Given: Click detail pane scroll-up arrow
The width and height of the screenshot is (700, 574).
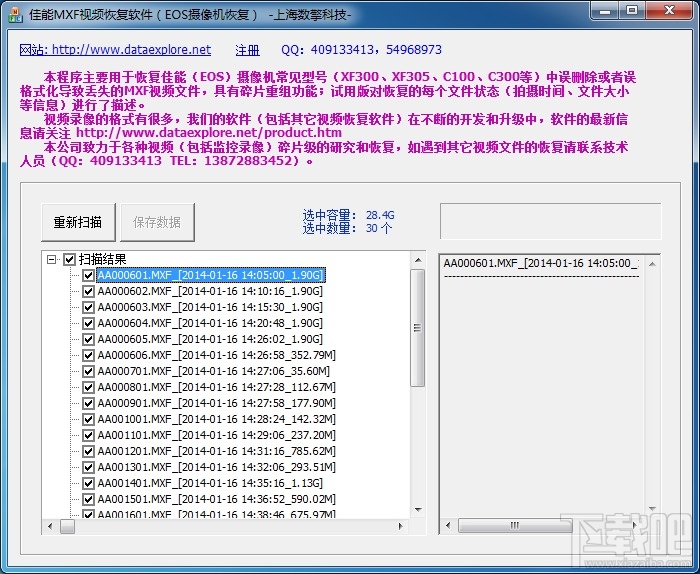Looking at the screenshot, I should pos(652,264).
